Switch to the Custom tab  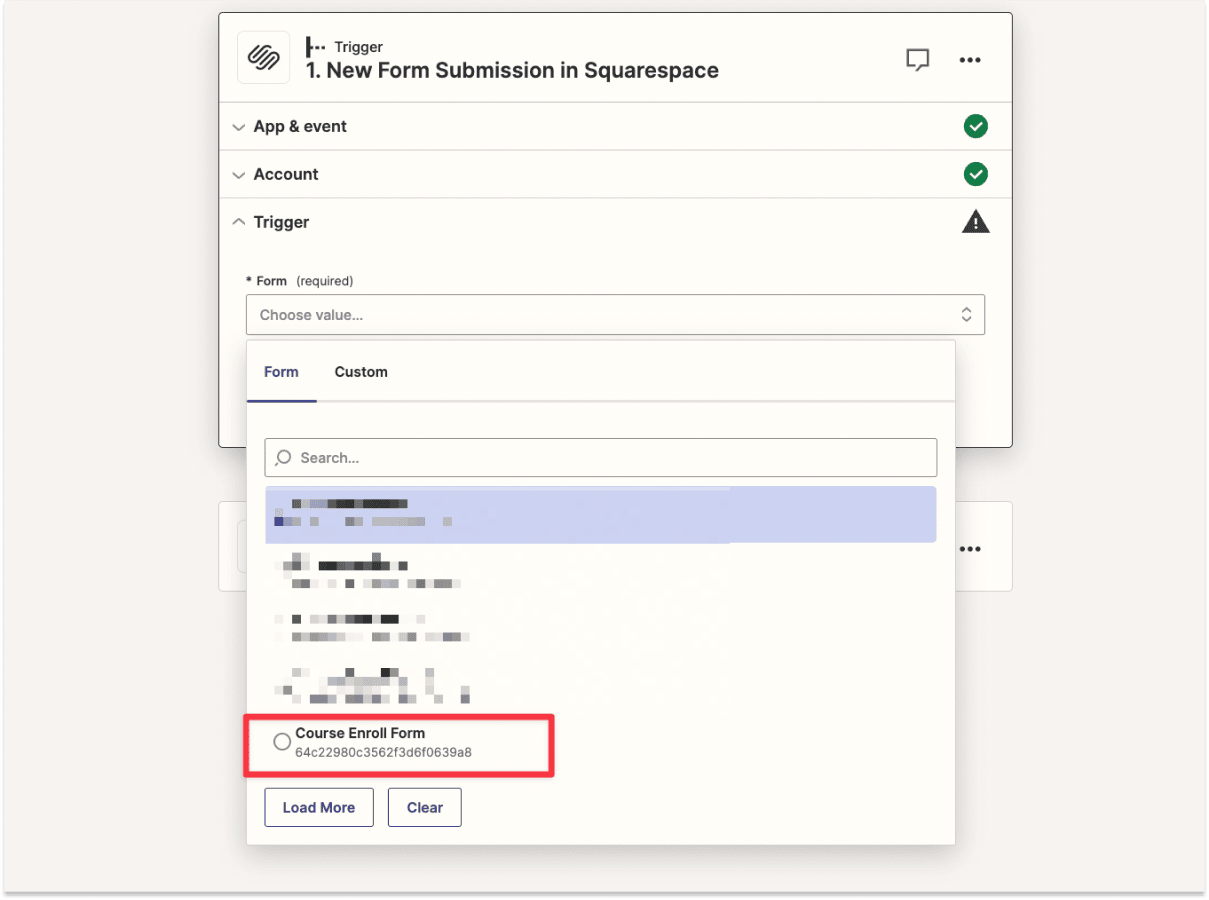click(x=360, y=371)
